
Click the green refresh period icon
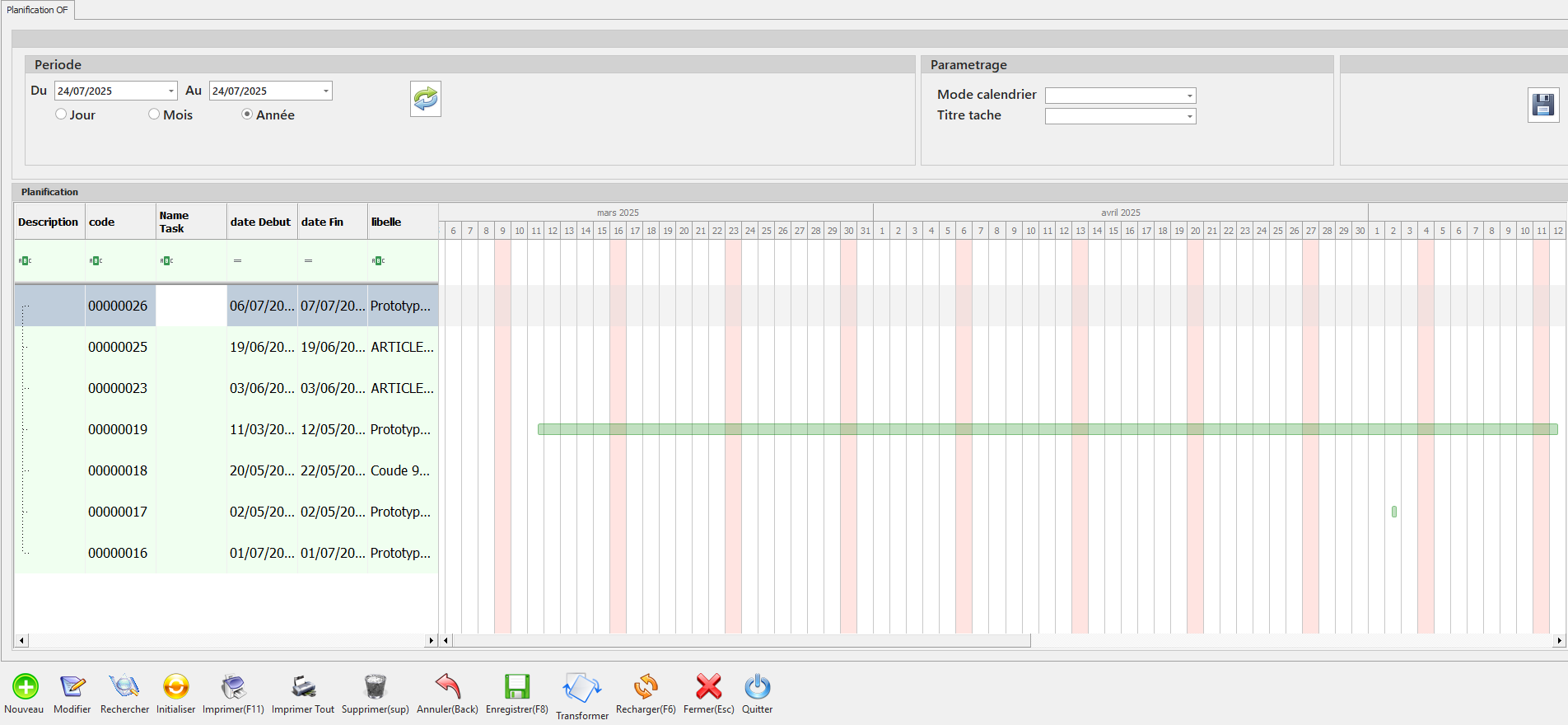pos(426,99)
